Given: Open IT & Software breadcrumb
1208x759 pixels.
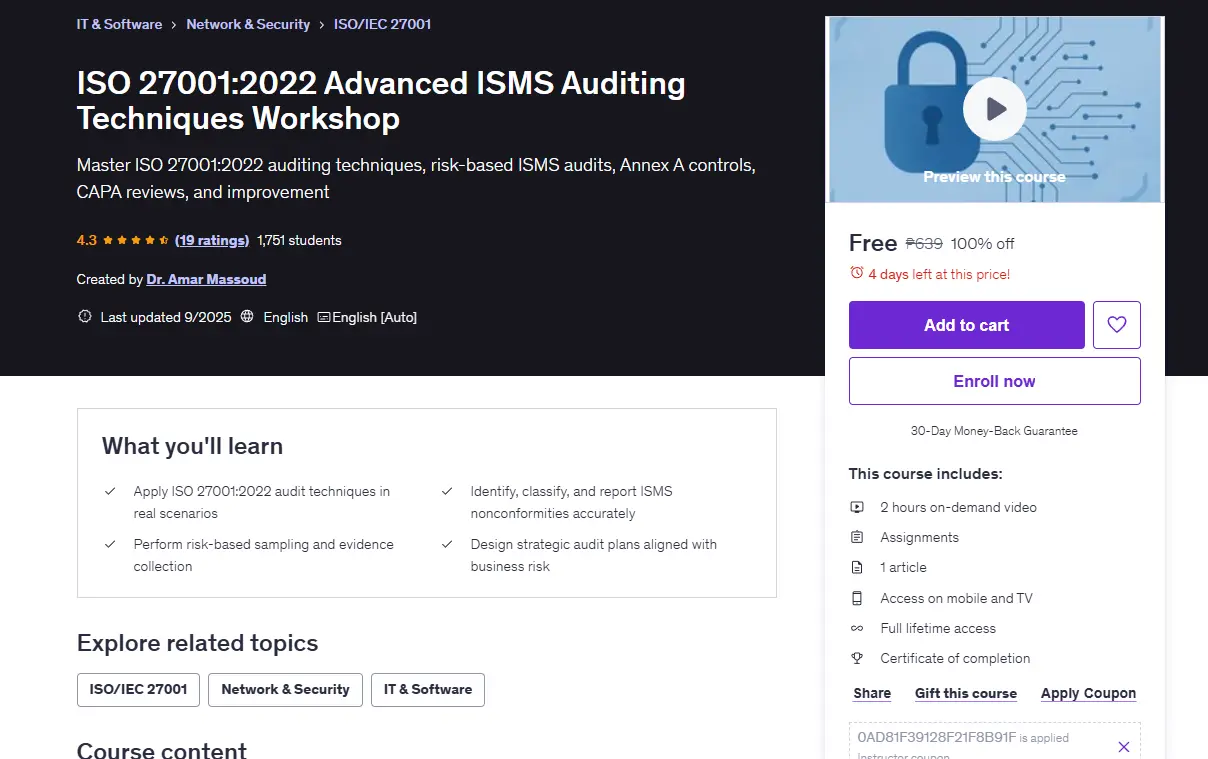Looking at the screenshot, I should 119,24.
